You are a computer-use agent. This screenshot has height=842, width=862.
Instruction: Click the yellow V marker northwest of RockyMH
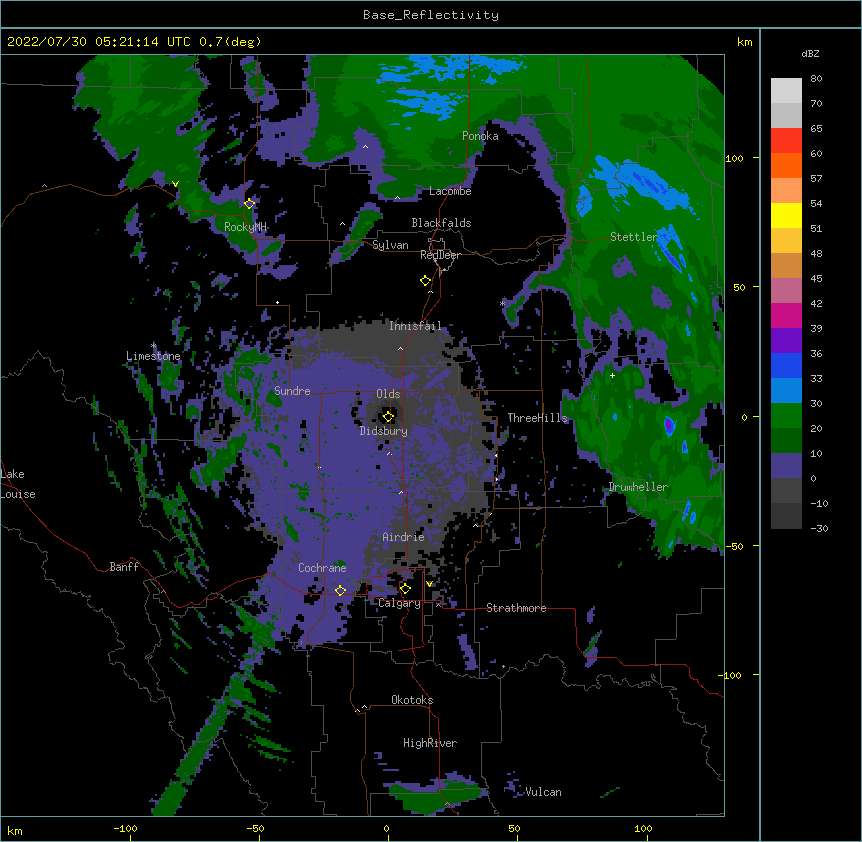point(175,184)
